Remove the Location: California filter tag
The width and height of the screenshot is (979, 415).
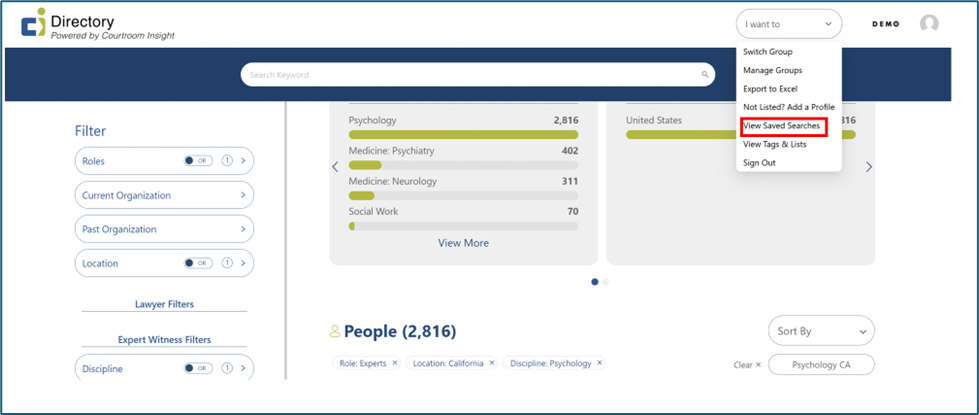point(492,363)
